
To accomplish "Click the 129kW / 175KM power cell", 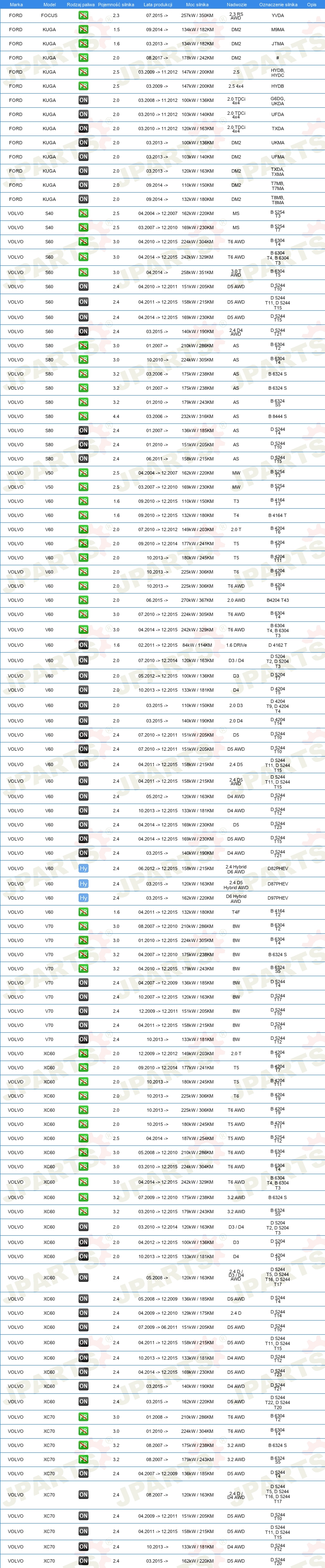I will pos(197,1313).
